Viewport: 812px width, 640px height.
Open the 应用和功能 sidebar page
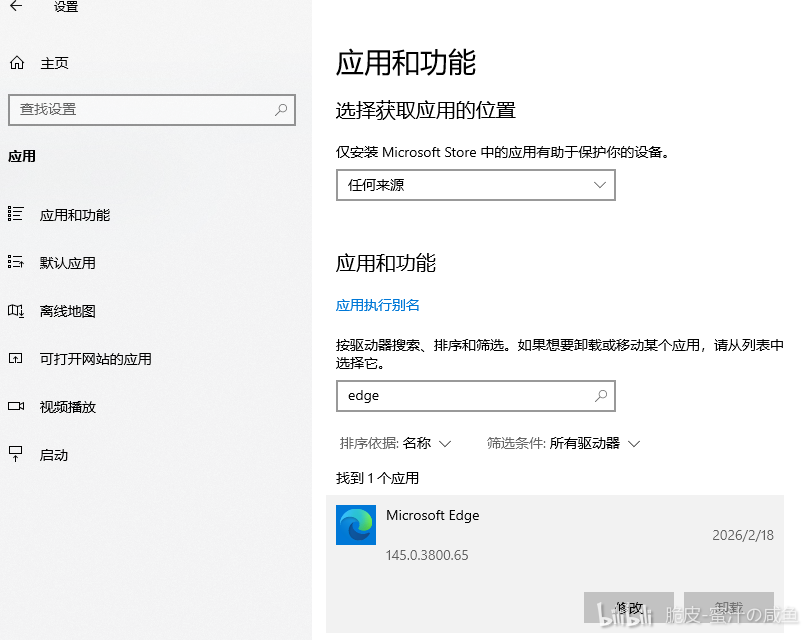(75, 215)
